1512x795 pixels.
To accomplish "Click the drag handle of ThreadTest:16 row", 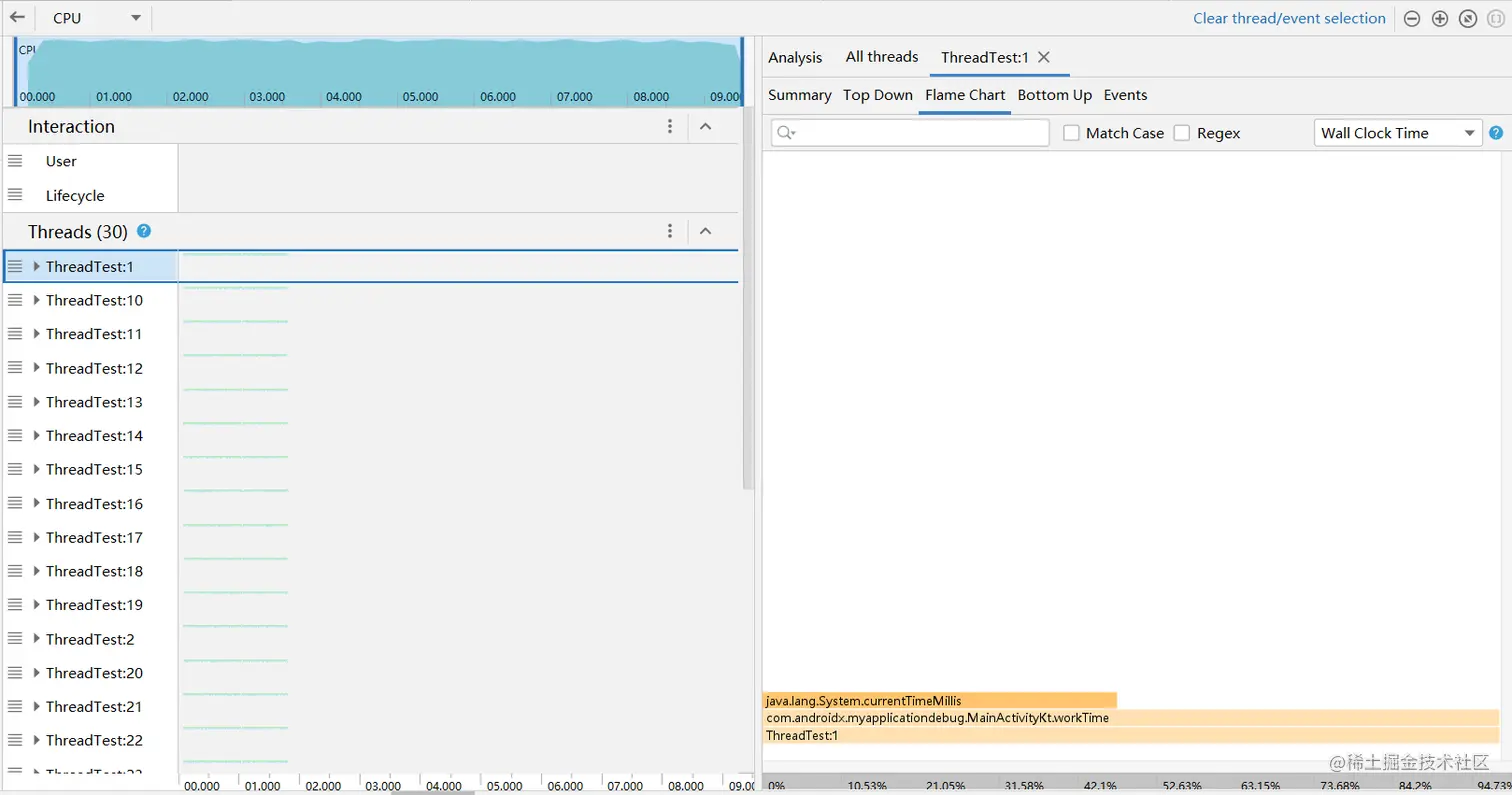I will pyautogui.click(x=15, y=503).
